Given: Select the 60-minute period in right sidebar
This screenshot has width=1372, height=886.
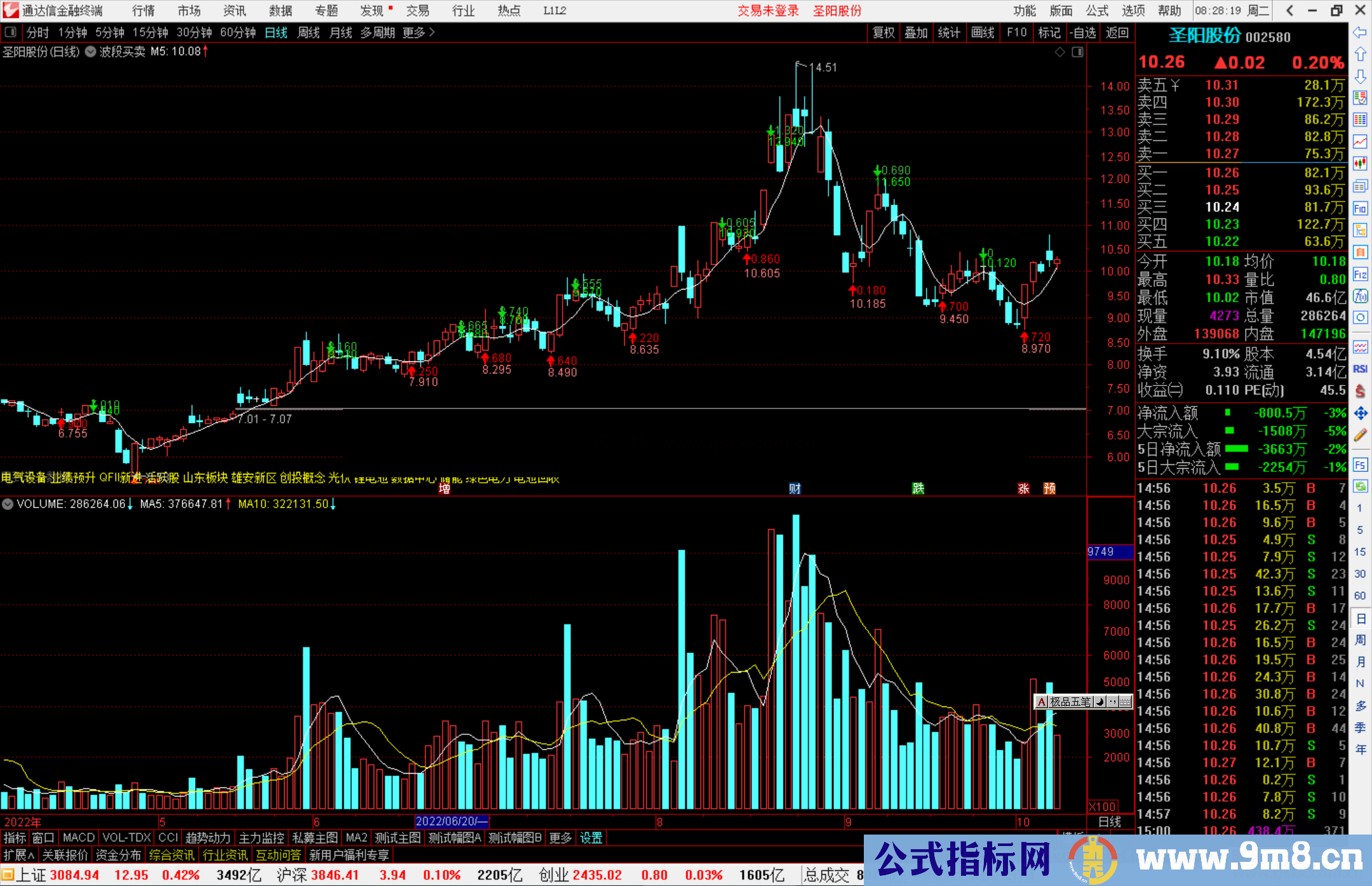Looking at the screenshot, I should coord(1360,596).
